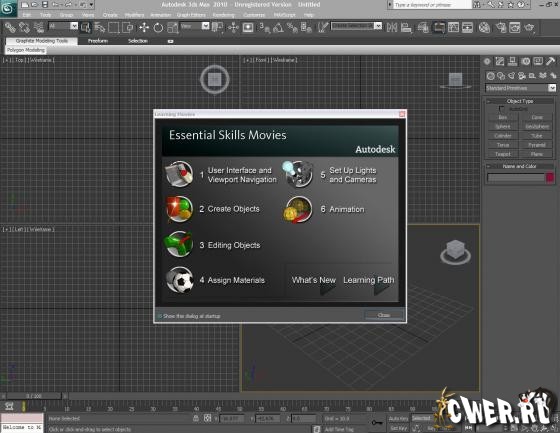The height and width of the screenshot is (433, 560).
Task: Open the 3ds Max application button
Action: tap(8, 8)
